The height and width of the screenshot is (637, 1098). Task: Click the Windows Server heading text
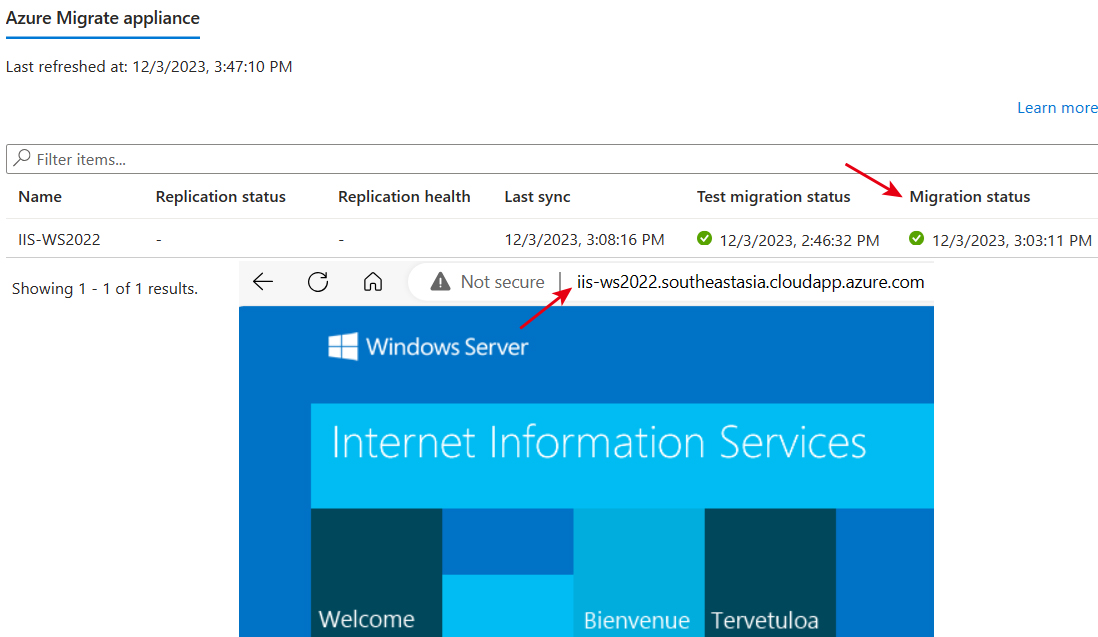[x=447, y=346]
